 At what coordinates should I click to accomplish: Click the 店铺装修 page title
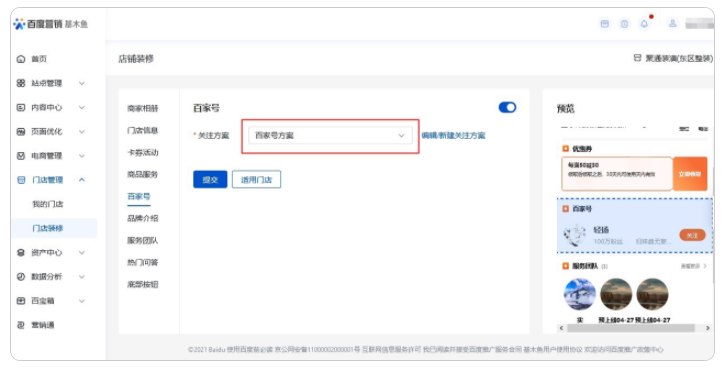point(136,59)
